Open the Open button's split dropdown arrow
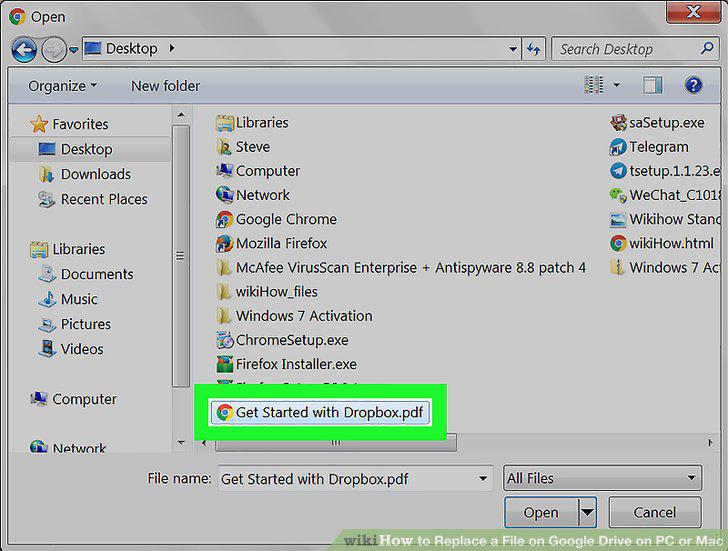Image resolution: width=728 pixels, height=551 pixels. point(588,512)
